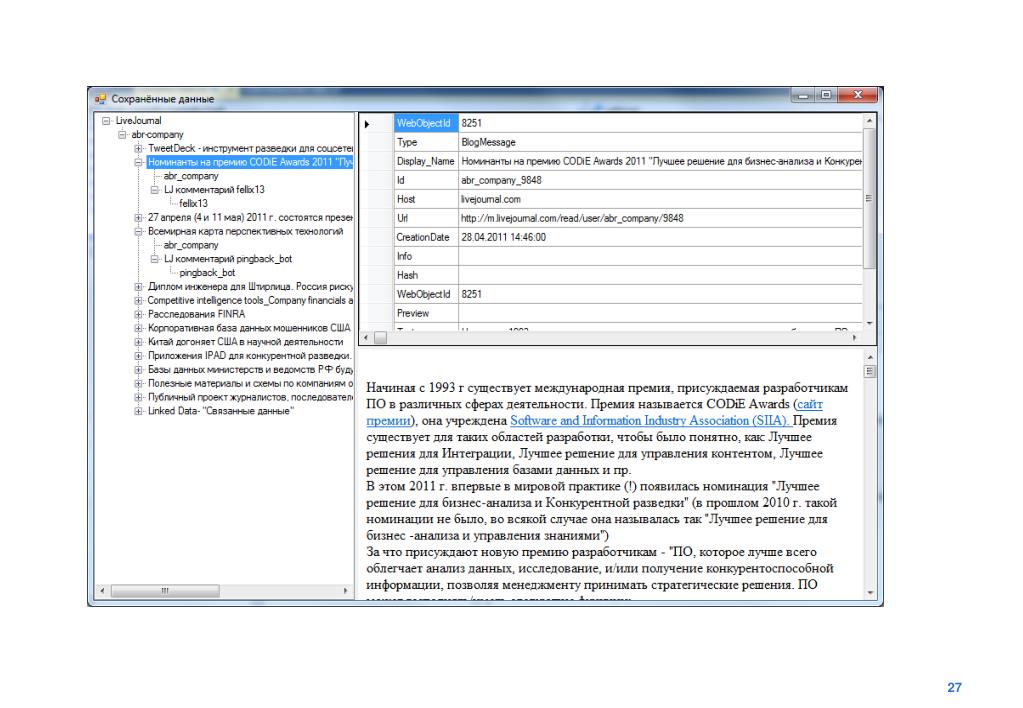Select Базы данных министерств tree item
Screen dimensions: 1023x708
250,370
